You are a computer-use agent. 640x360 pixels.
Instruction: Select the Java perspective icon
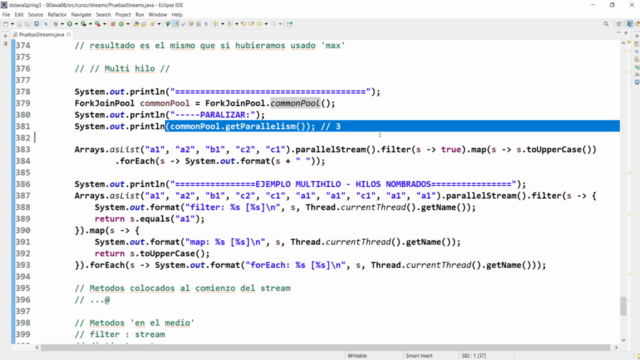click(630, 24)
